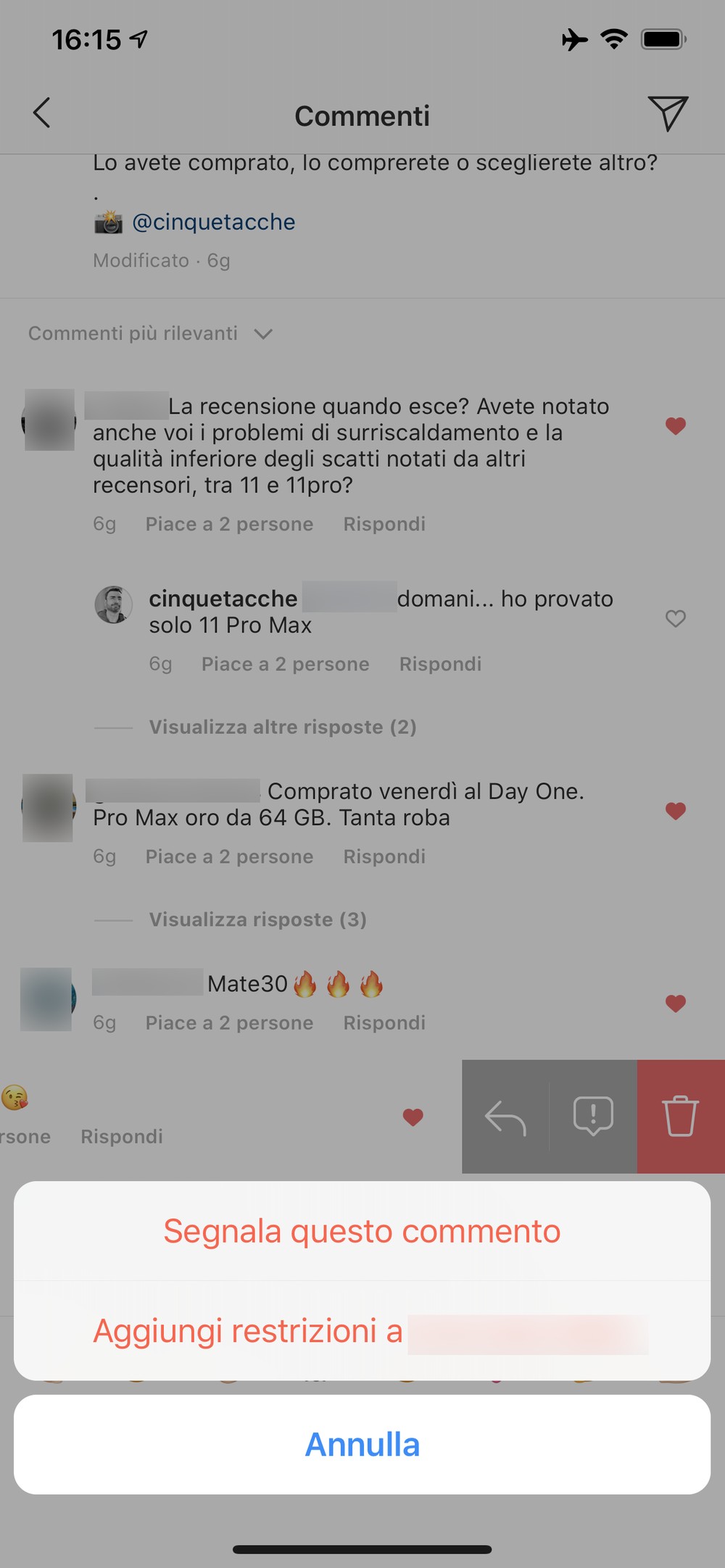Expand Visualizza risposte (3)
725x1568 pixels.
[258, 919]
